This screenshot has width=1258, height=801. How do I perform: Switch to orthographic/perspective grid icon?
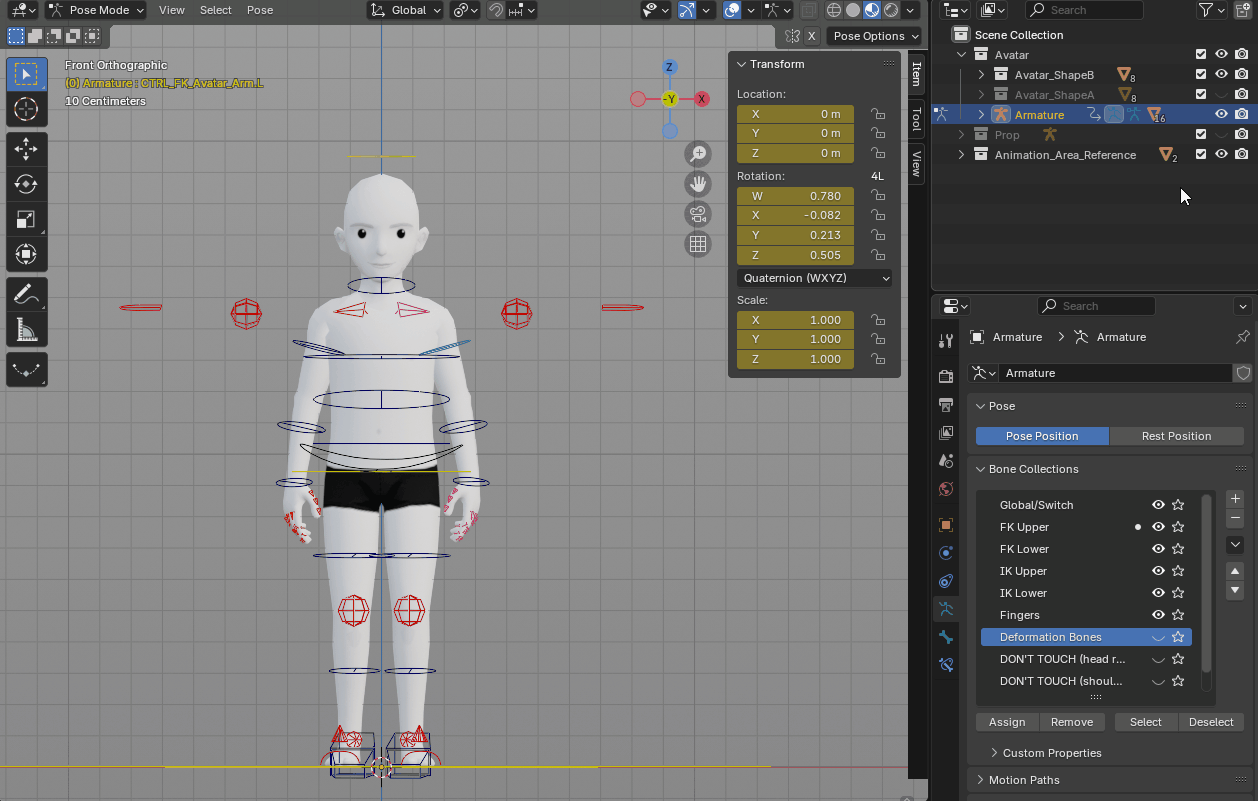click(x=698, y=244)
